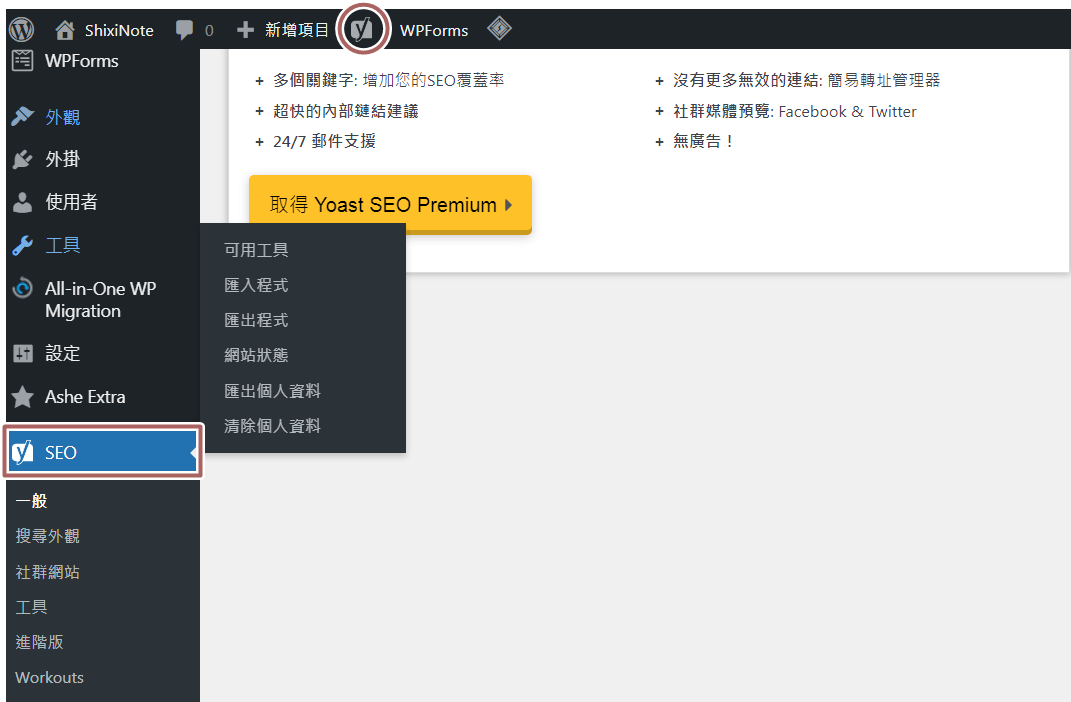
Task: Open the 外觀 sidebar menu
Action: (x=63, y=117)
